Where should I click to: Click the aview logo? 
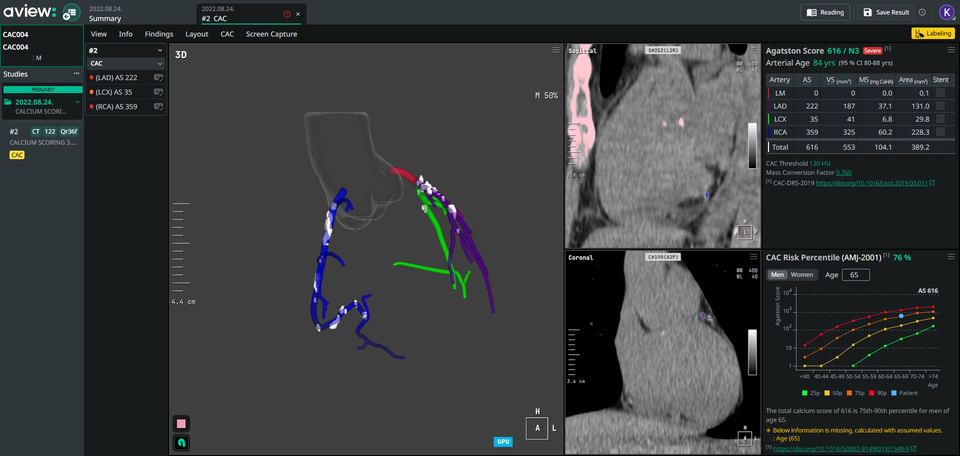pyautogui.click(x=28, y=12)
